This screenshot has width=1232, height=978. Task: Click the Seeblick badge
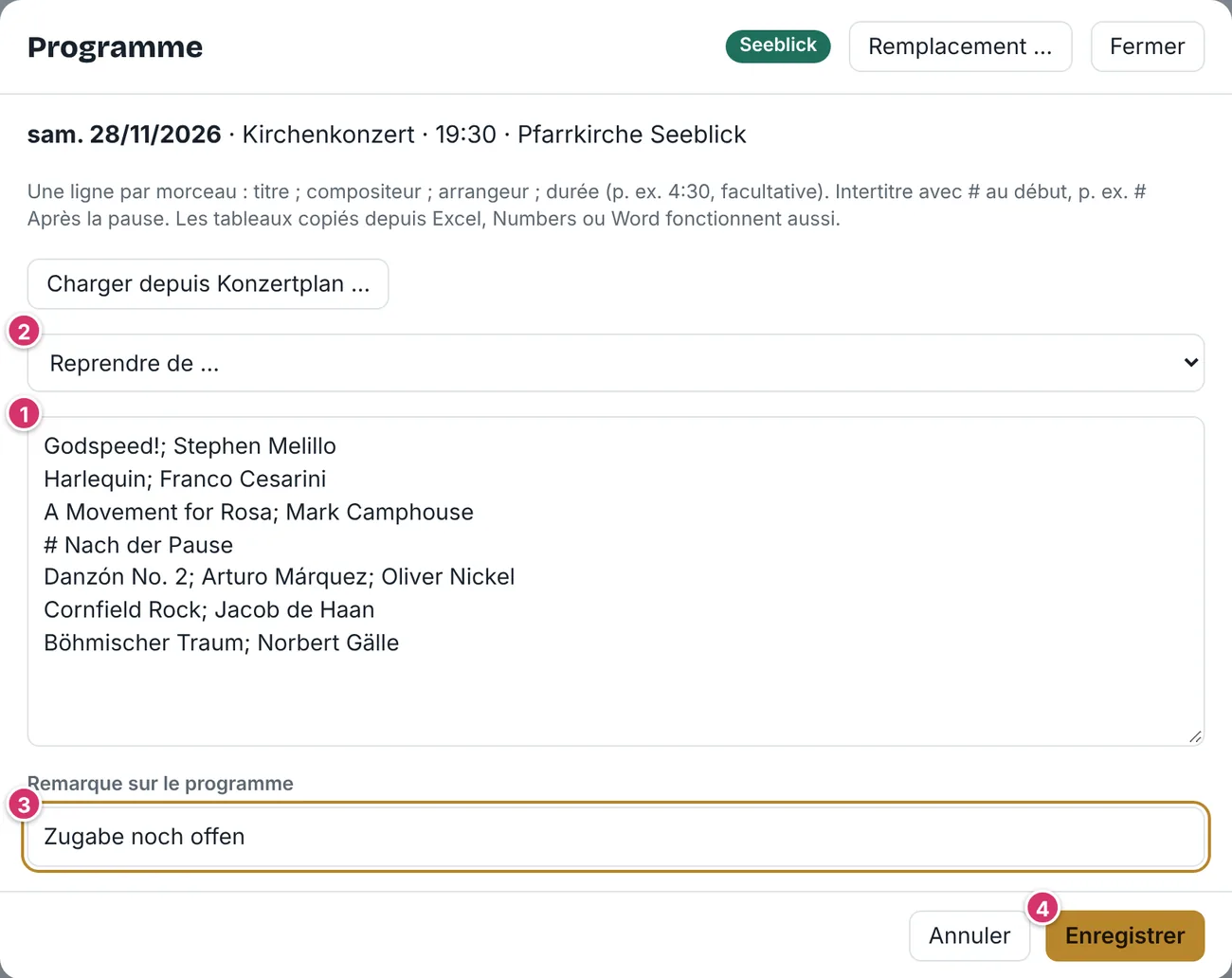[x=777, y=45]
